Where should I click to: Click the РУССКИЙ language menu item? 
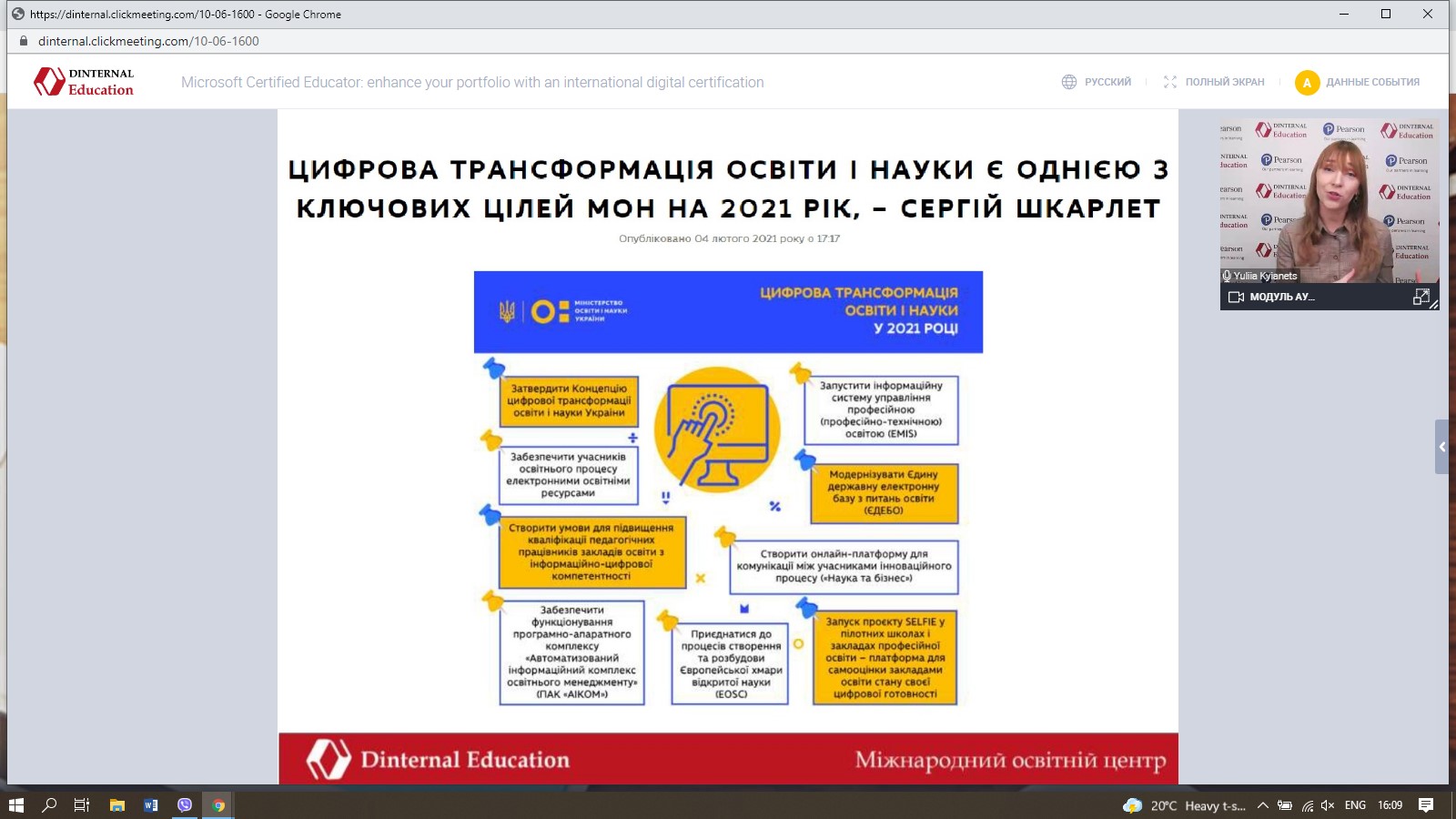click(1107, 82)
